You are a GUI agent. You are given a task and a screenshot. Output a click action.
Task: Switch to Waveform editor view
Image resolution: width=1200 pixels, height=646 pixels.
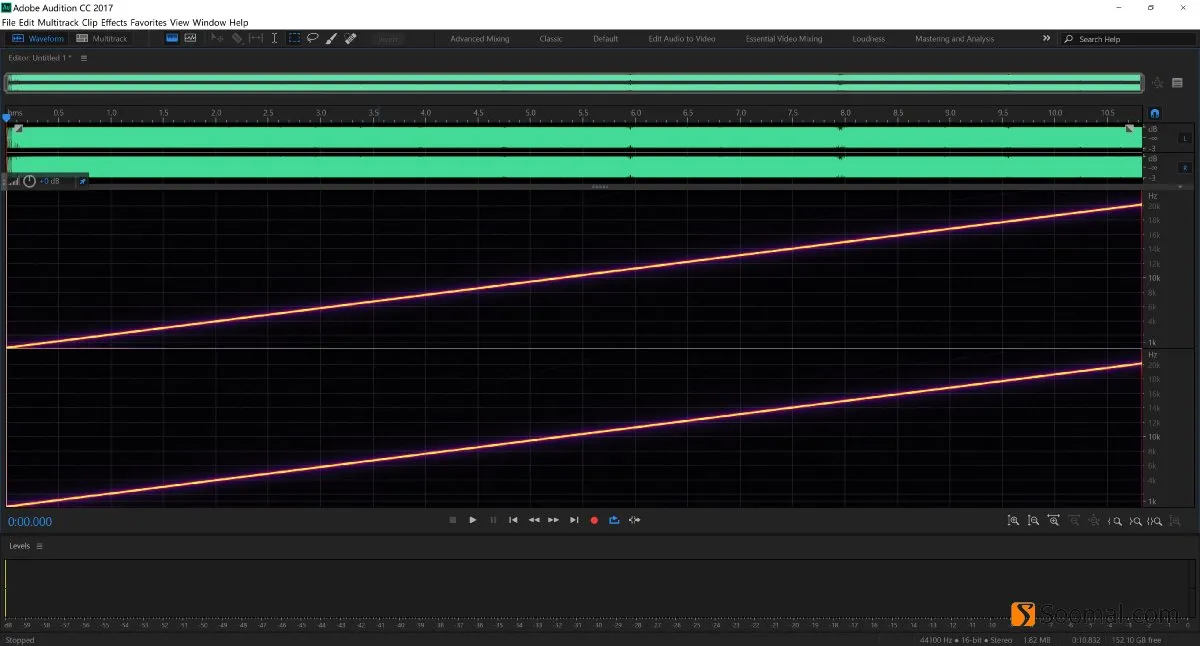(x=38, y=39)
